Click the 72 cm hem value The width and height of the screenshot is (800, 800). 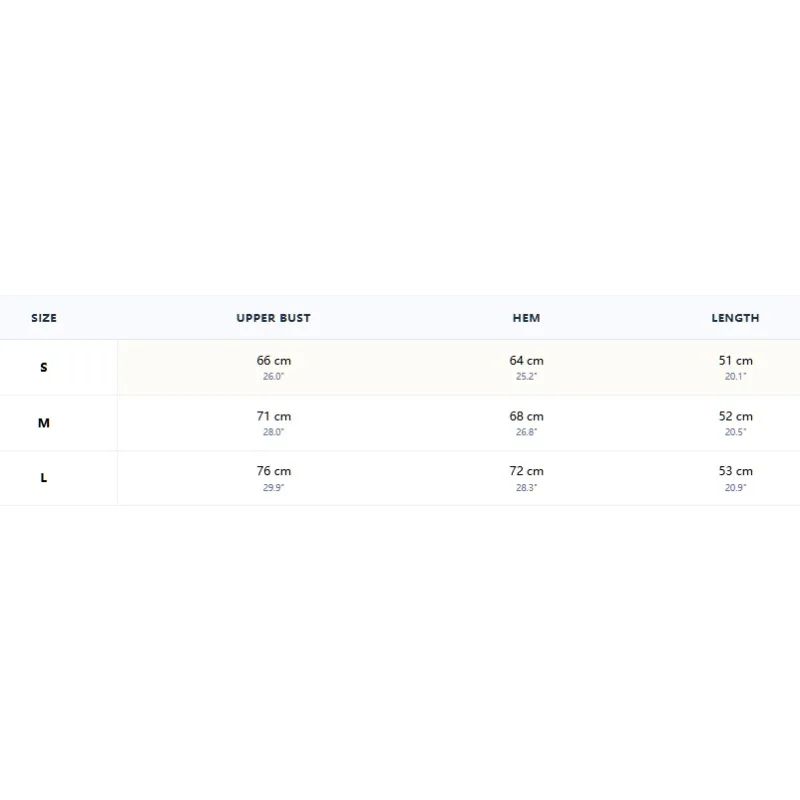pyautogui.click(x=526, y=471)
